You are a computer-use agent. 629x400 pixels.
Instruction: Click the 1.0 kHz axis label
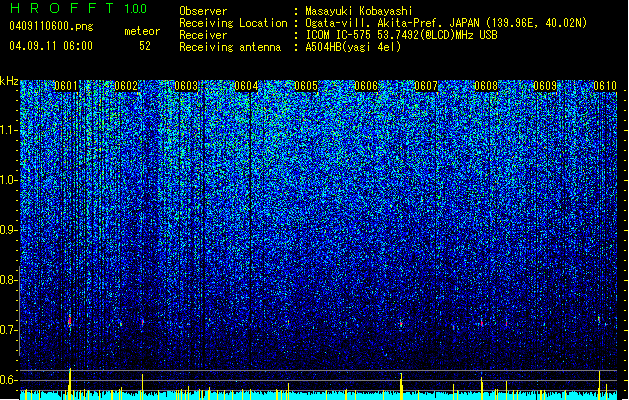pos(9,180)
